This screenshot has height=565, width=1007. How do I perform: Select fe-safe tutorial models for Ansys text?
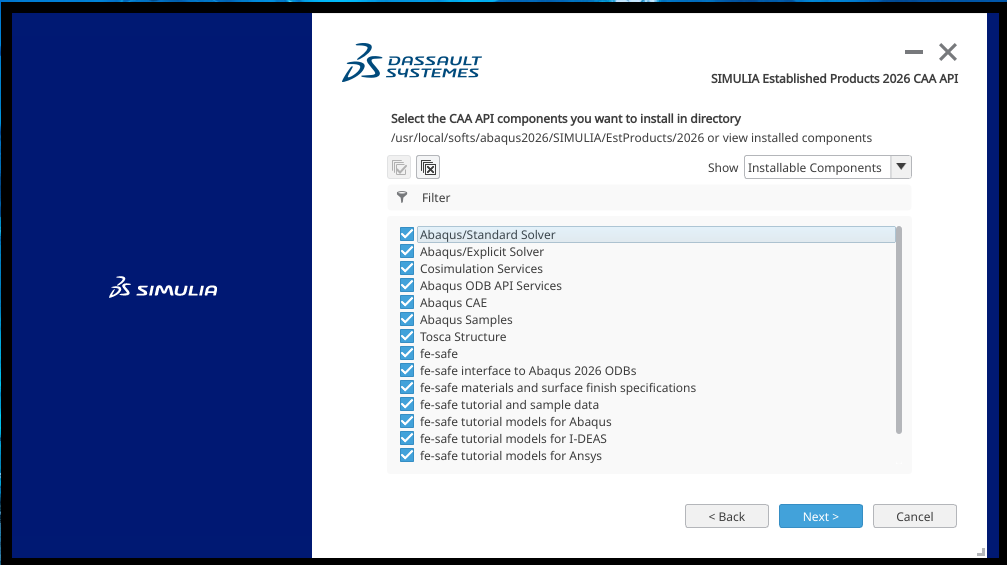pos(511,456)
